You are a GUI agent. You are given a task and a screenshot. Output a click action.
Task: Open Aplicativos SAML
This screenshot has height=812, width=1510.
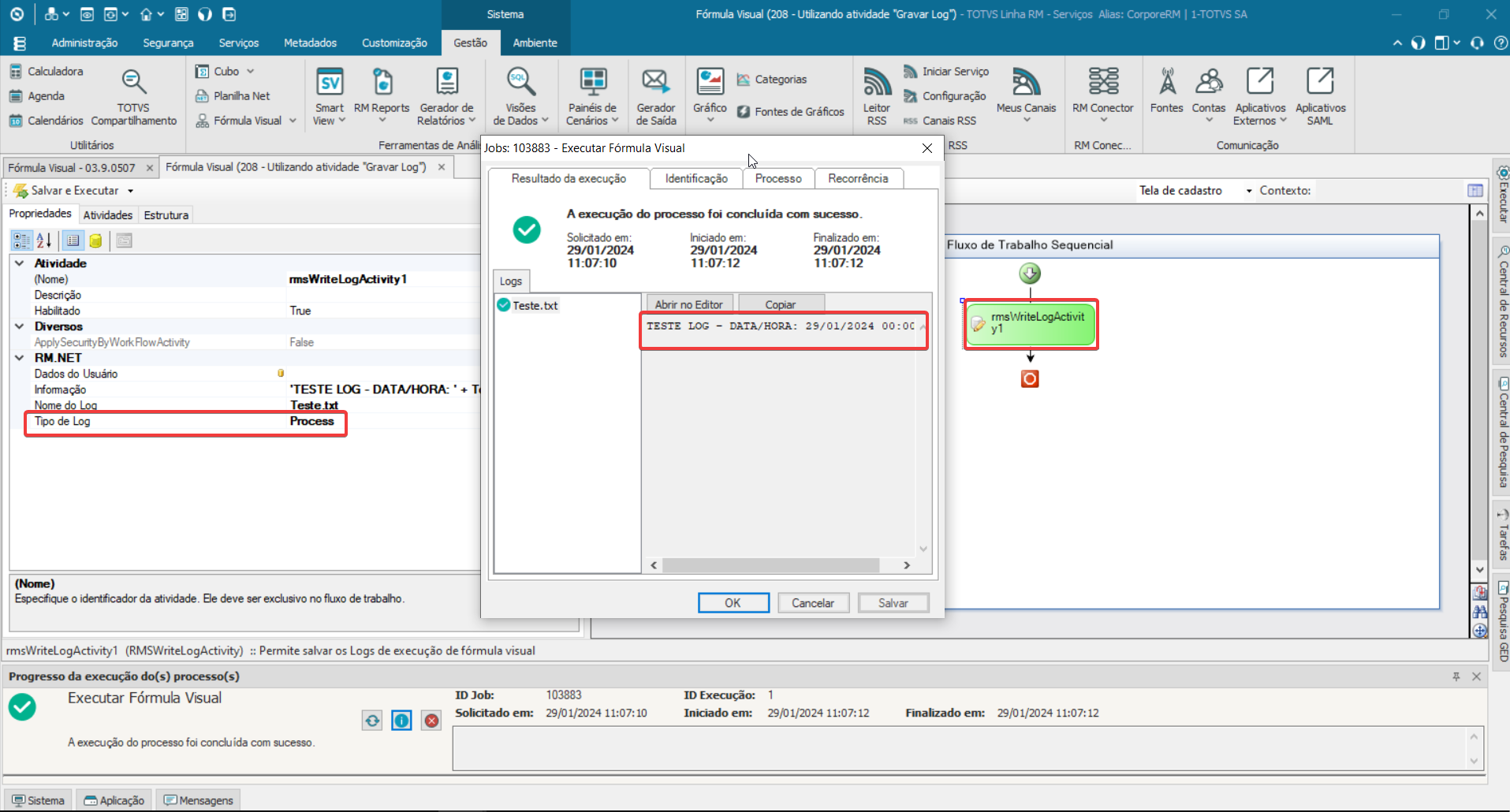pos(1320,96)
